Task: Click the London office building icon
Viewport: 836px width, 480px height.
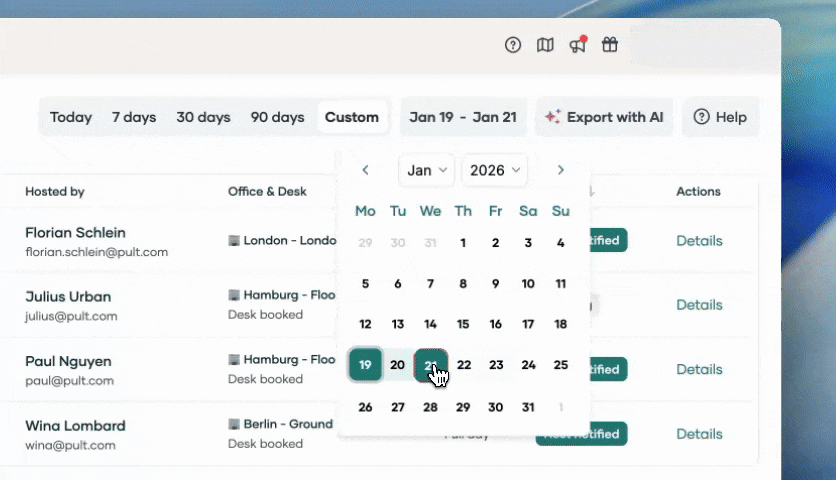Action: (234, 241)
